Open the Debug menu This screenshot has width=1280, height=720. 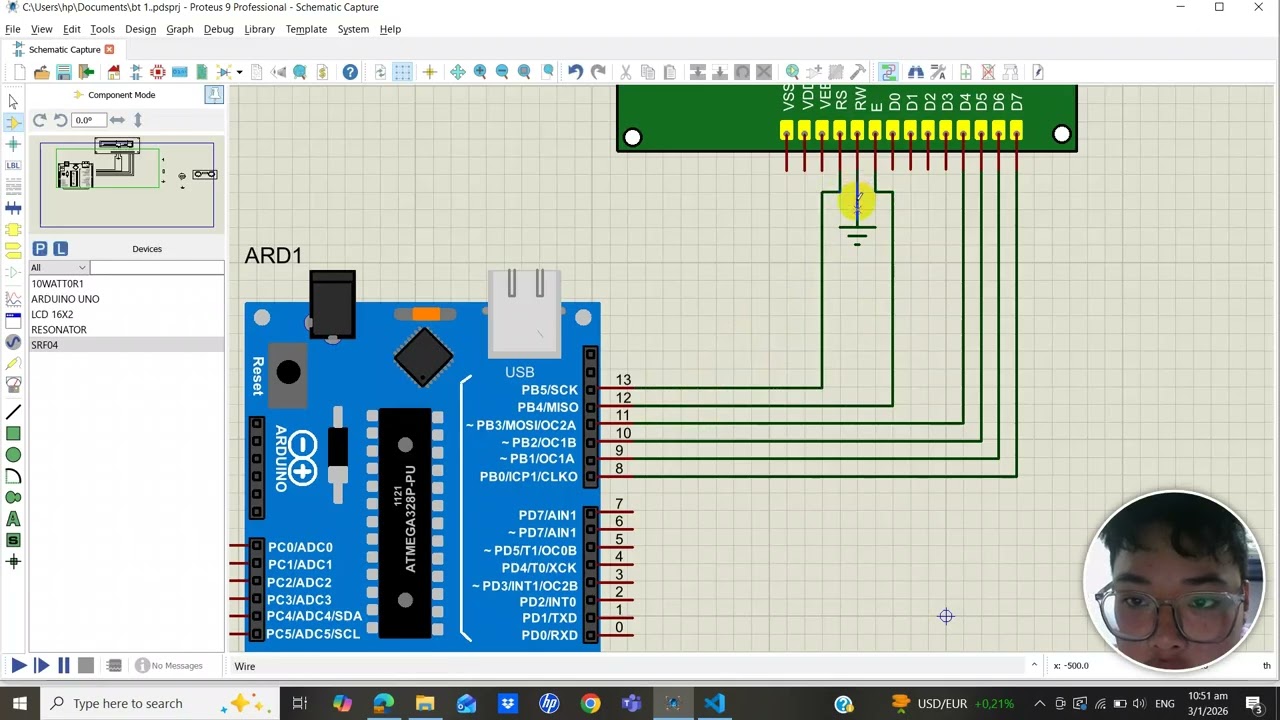click(x=218, y=29)
